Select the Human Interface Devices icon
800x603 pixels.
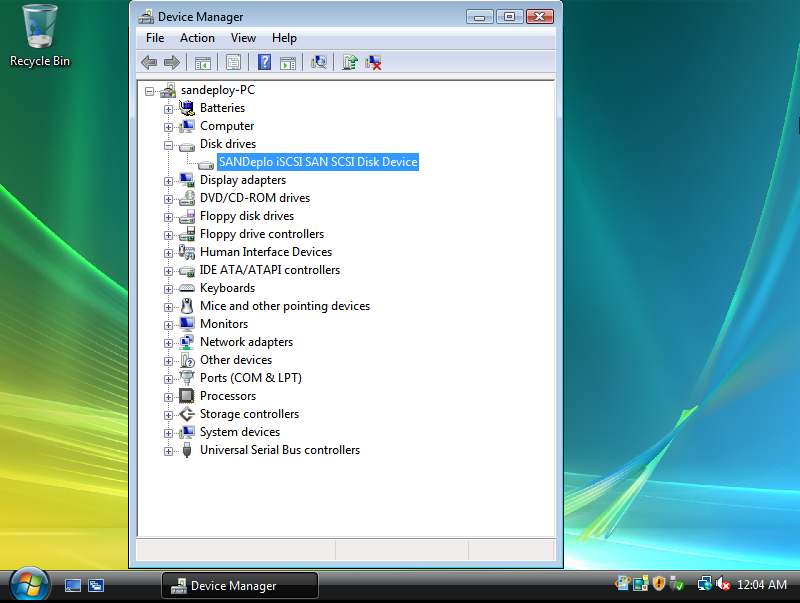[187, 252]
